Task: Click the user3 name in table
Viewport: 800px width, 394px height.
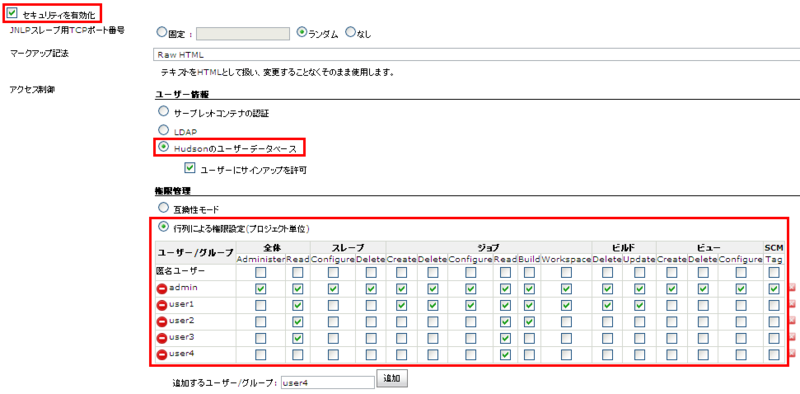Action: 181,337
